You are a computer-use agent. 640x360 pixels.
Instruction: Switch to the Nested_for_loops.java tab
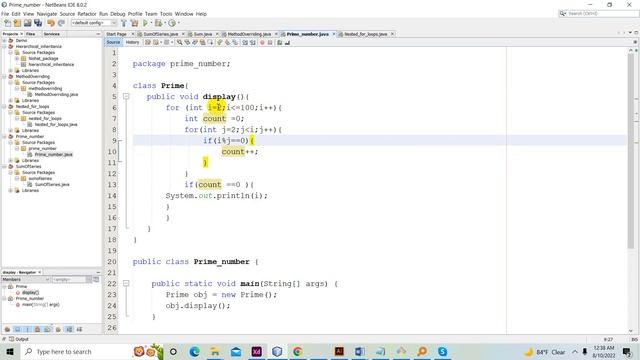tap(365, 34)
